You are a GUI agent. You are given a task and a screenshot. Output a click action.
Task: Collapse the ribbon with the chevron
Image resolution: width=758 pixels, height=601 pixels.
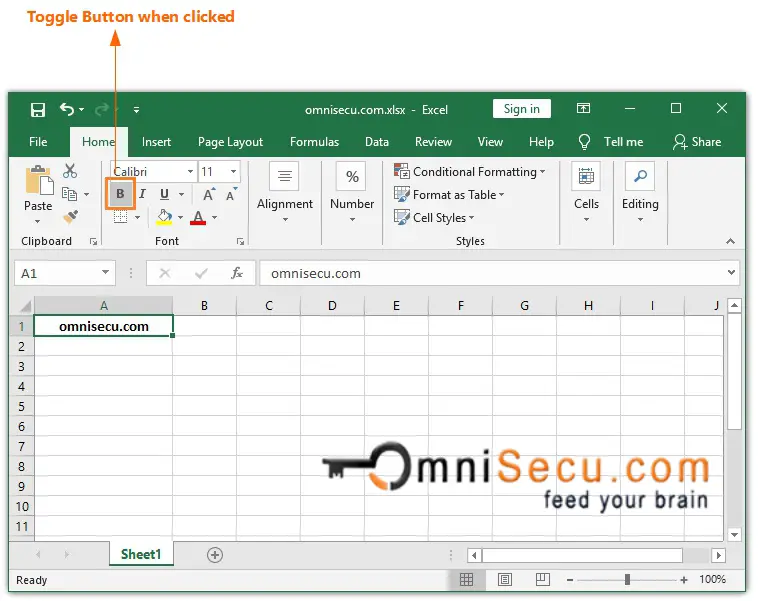coord(730,241)
